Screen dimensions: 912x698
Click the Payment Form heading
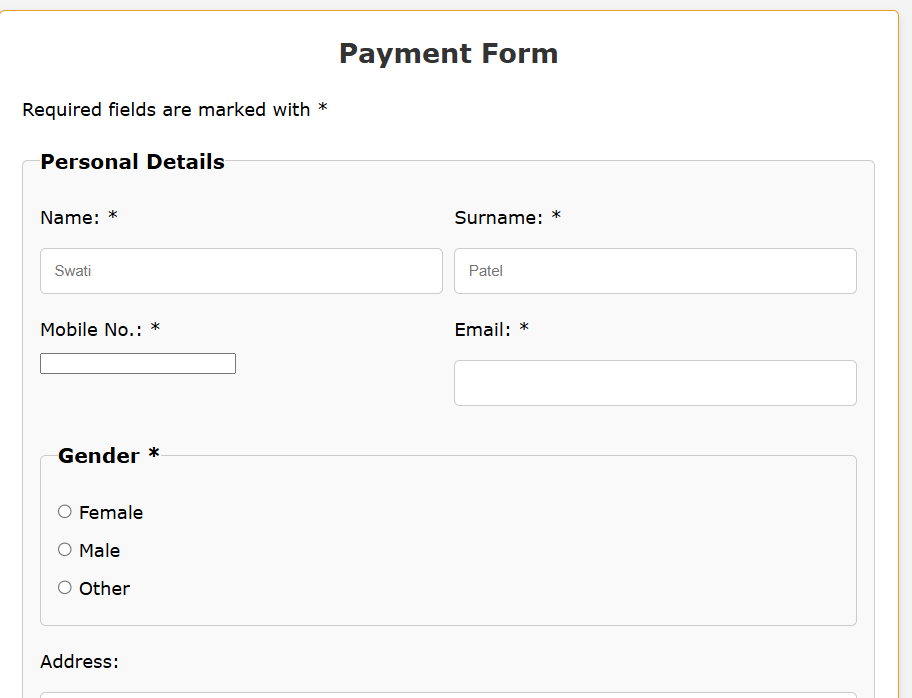[x=448, y=54]
